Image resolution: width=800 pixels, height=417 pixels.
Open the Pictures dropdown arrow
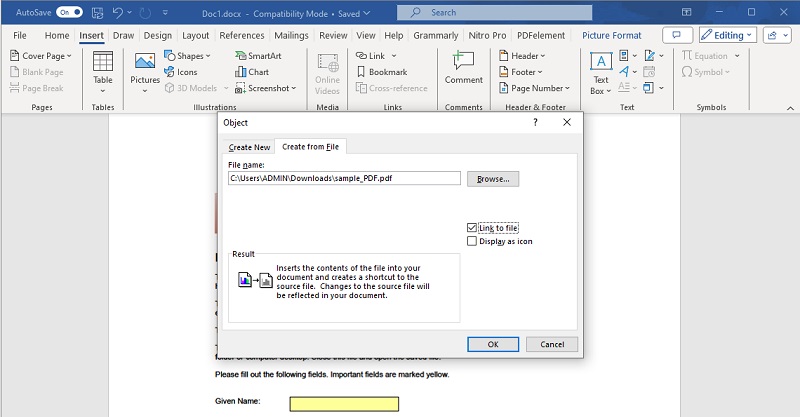pos(145,91)
